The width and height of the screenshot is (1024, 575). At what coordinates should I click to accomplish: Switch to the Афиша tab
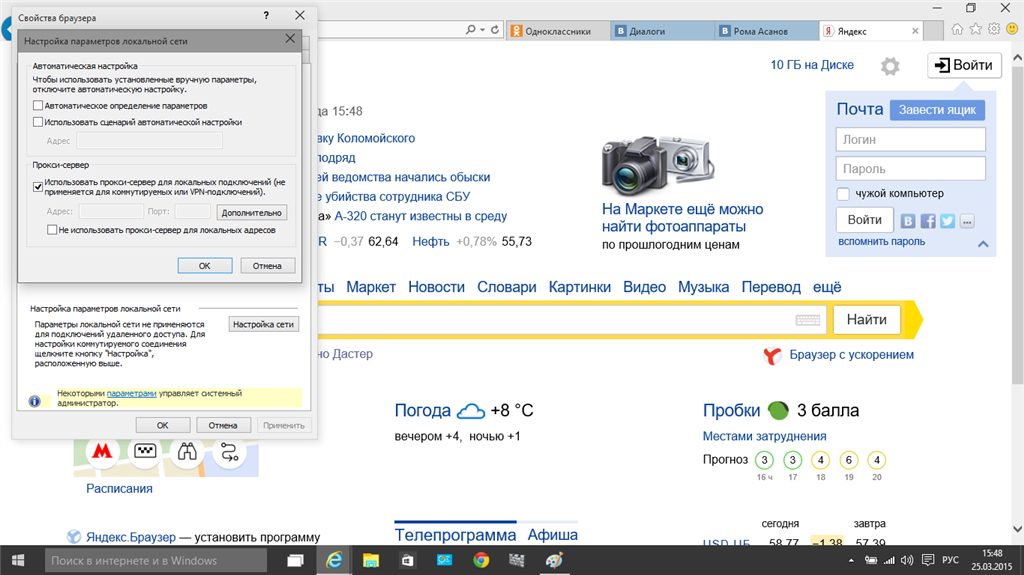pos(552,534)
